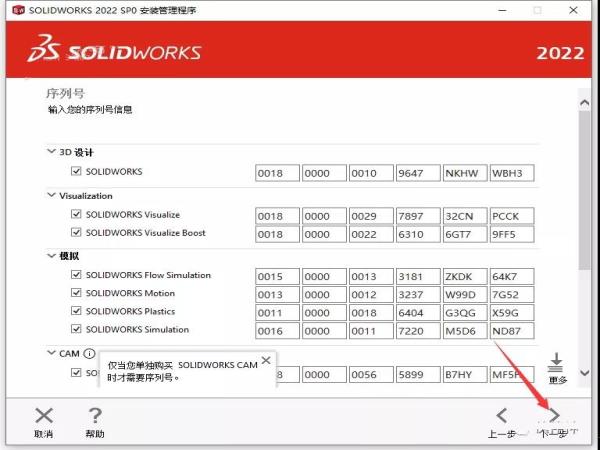Uncheck the SOLIDWORKS Visualize Boost checkbox
Image resolution: width=600 pixels, height=450 pixels.
pyautogui.click(x=76, y=233)
